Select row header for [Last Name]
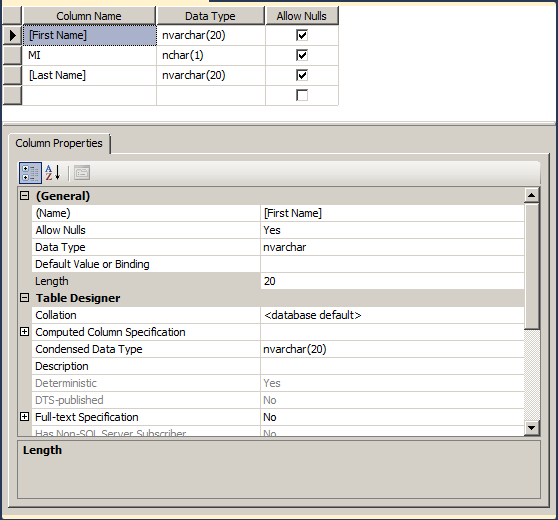The width and height of the screenshot is (558, 520). tap(12, 75)
